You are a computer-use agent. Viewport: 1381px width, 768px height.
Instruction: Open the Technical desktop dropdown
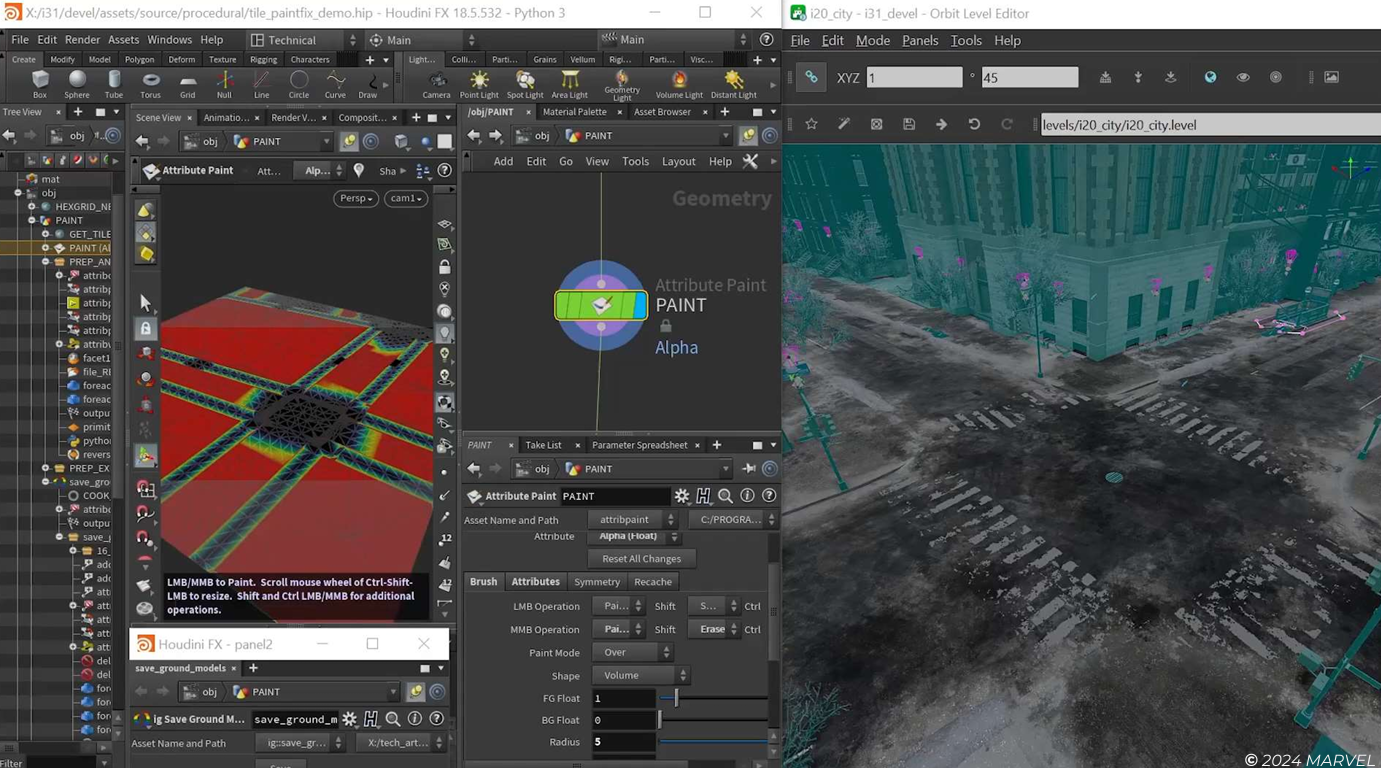pyautogui.click(x=302, y=40)
